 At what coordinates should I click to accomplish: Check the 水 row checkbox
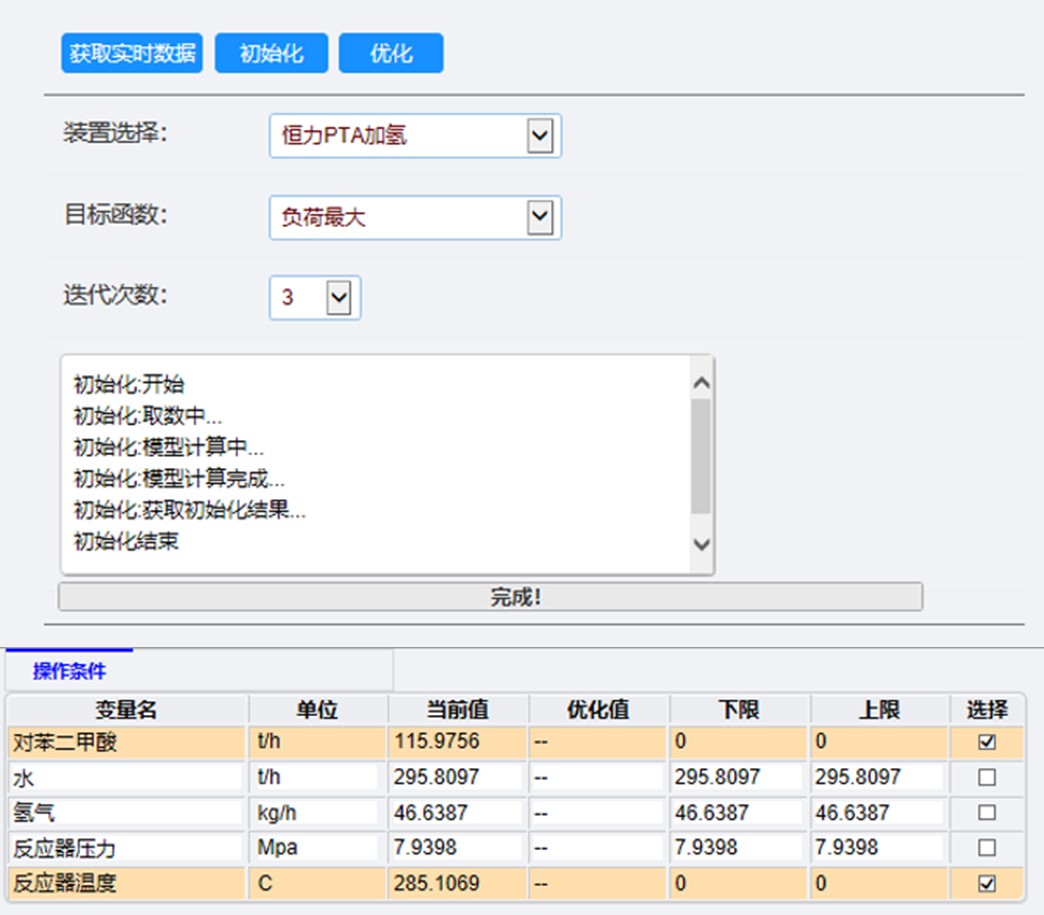pos(986,777)
